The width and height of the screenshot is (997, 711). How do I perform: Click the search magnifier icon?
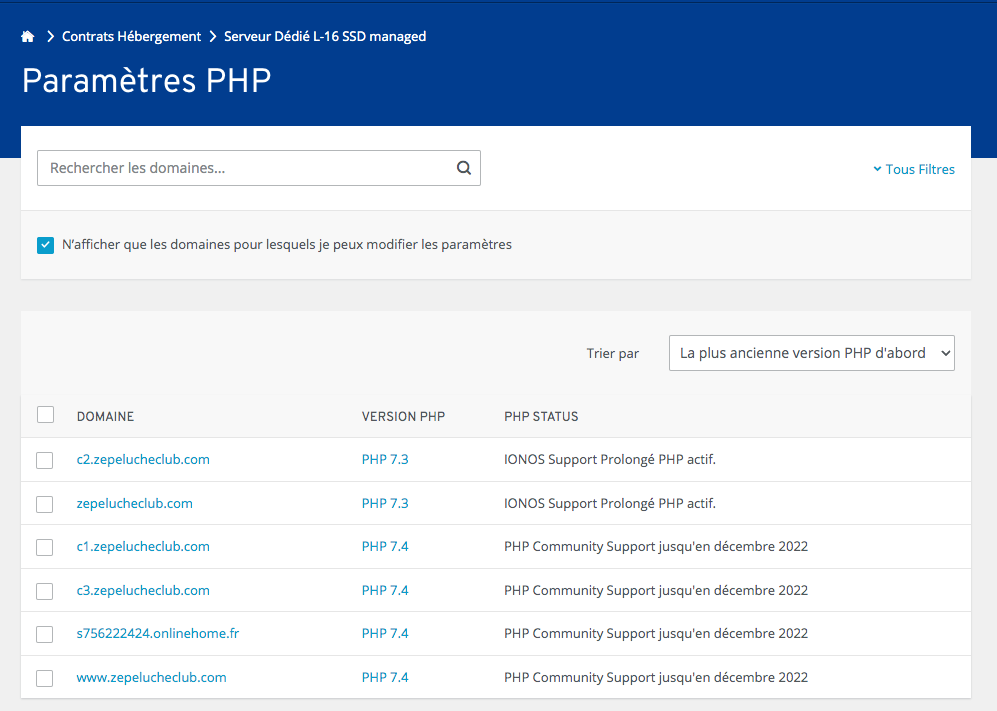464,168
